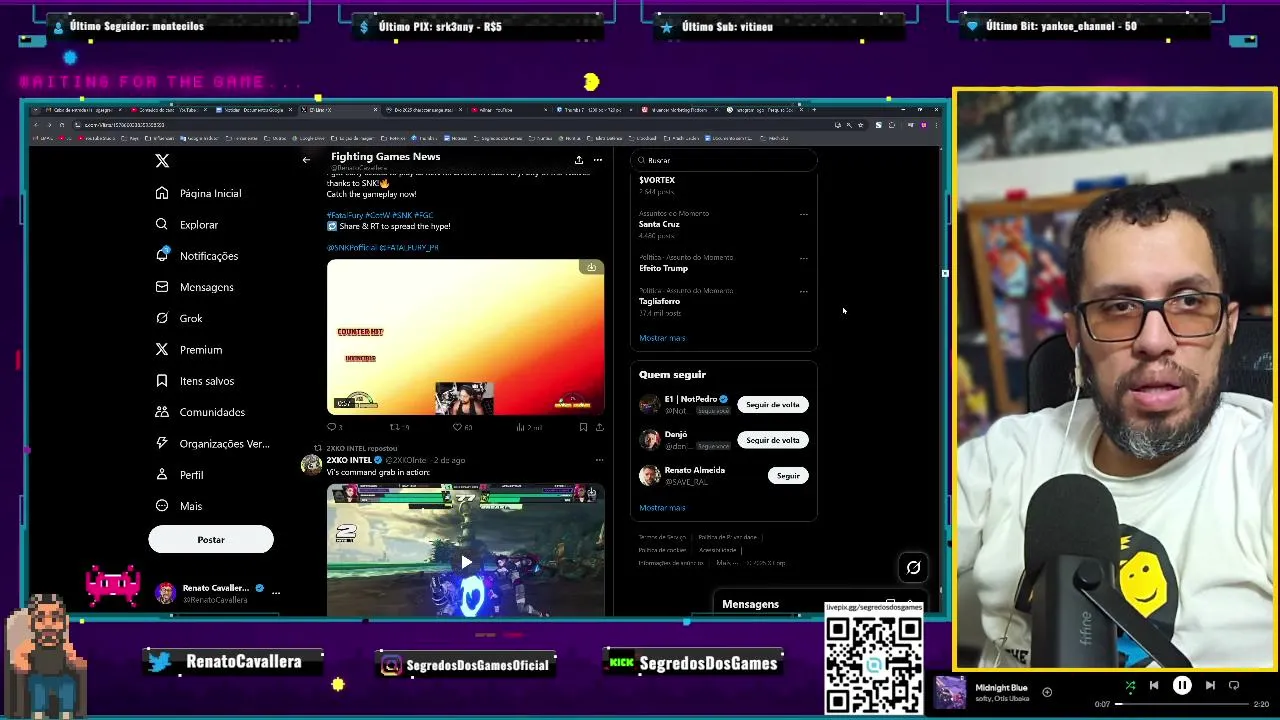Viewport: 1280px width, 720px height.
Task: Click Seguir de volta for E1 | NotPedro
Action: [x=773, y=405]
